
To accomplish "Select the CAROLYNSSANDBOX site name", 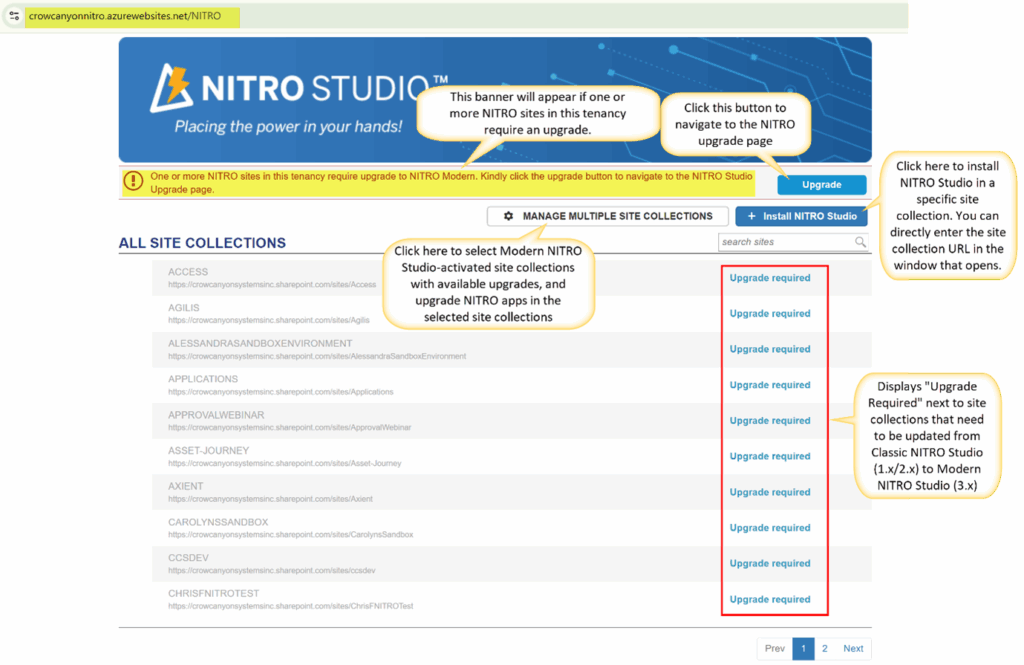I will [x=218, y=522].
